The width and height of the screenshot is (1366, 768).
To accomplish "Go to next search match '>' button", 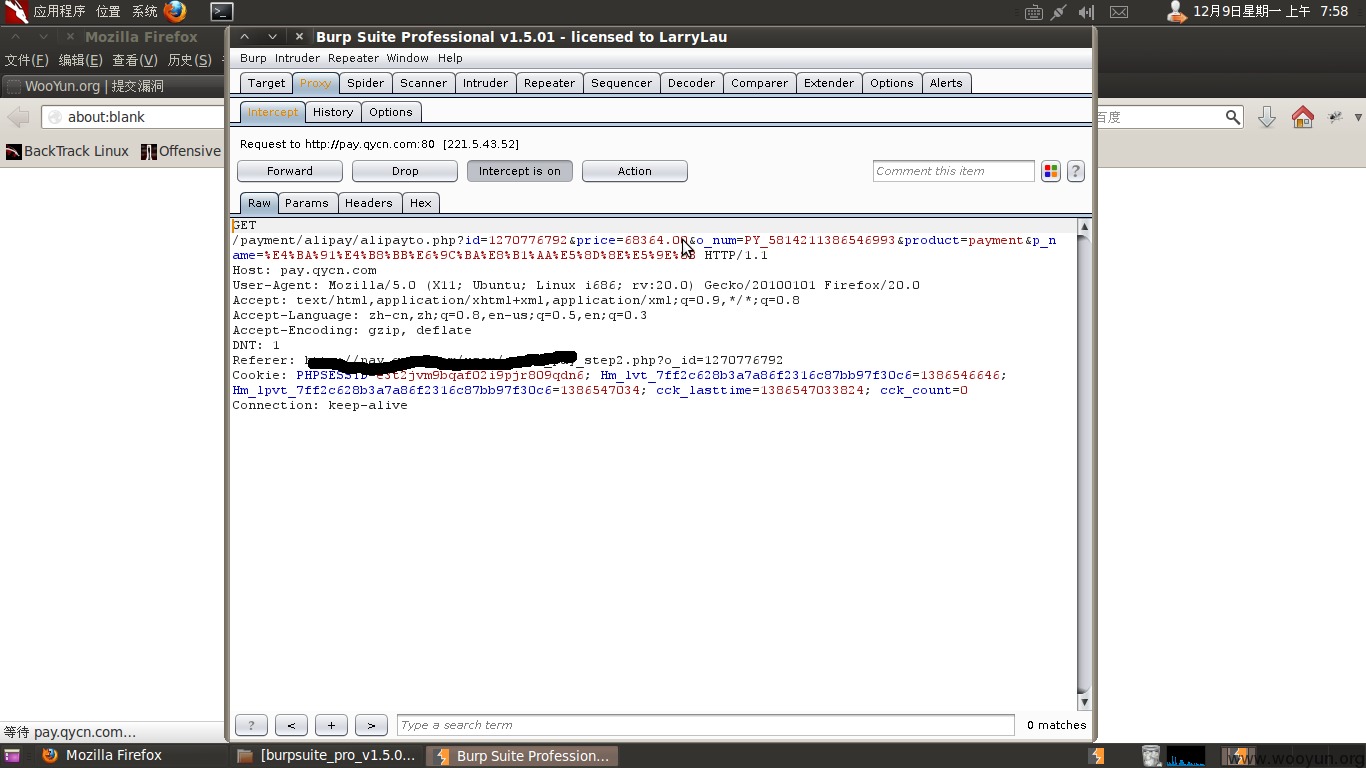I will pyautogui.click(x=371, y=725).
